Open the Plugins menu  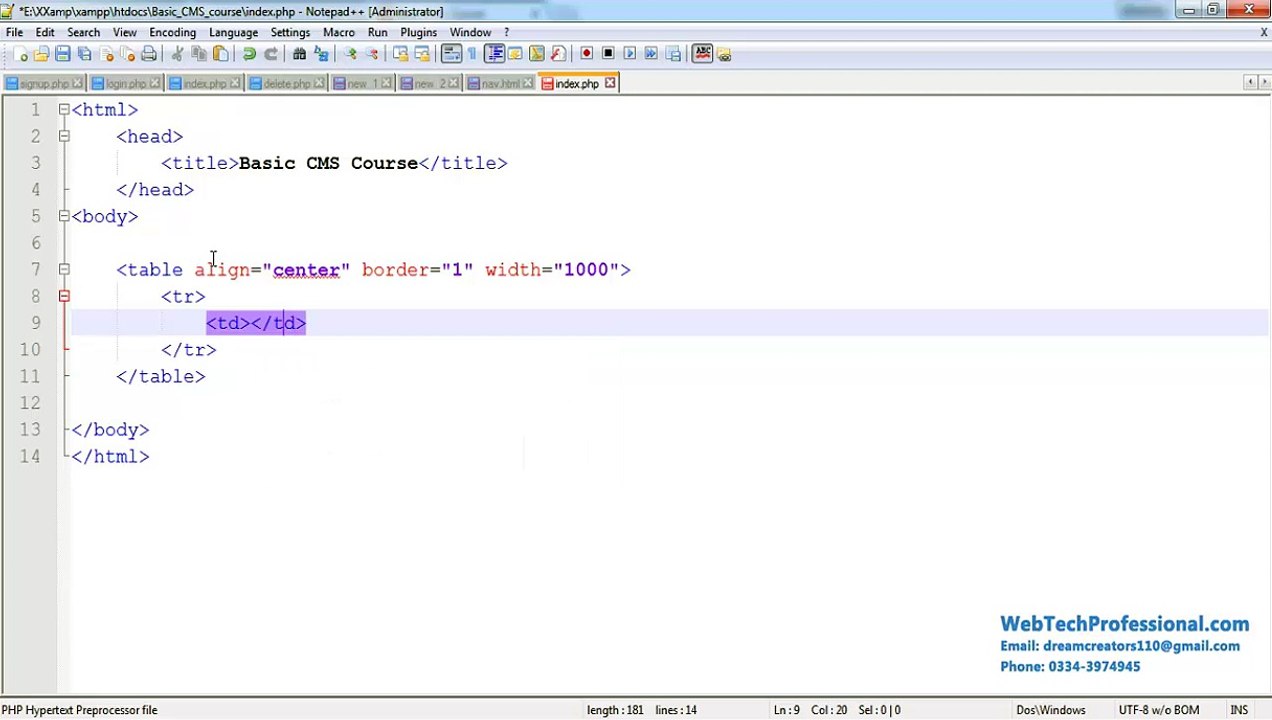418,32
